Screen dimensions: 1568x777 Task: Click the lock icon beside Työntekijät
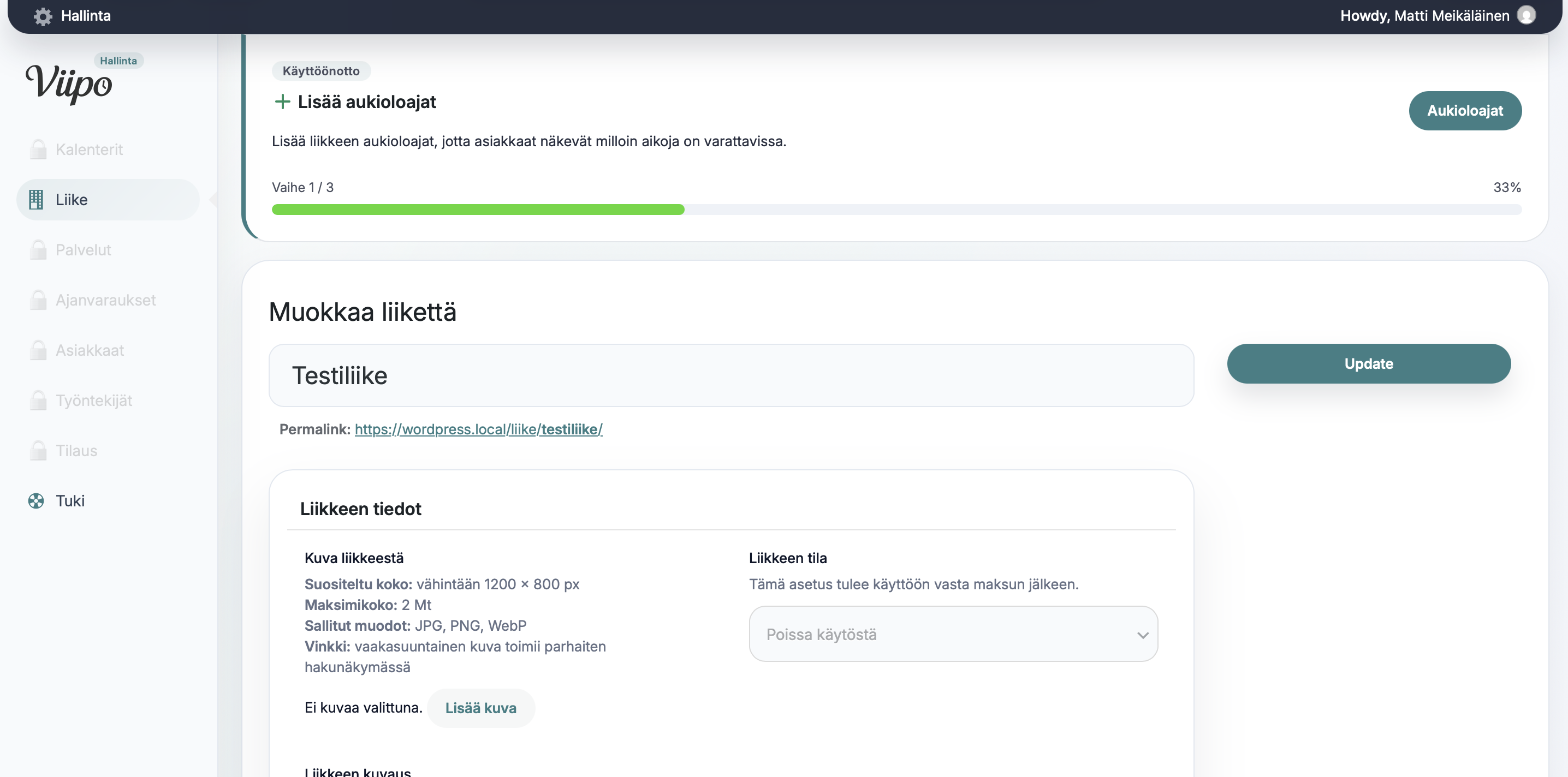(38, 401)
